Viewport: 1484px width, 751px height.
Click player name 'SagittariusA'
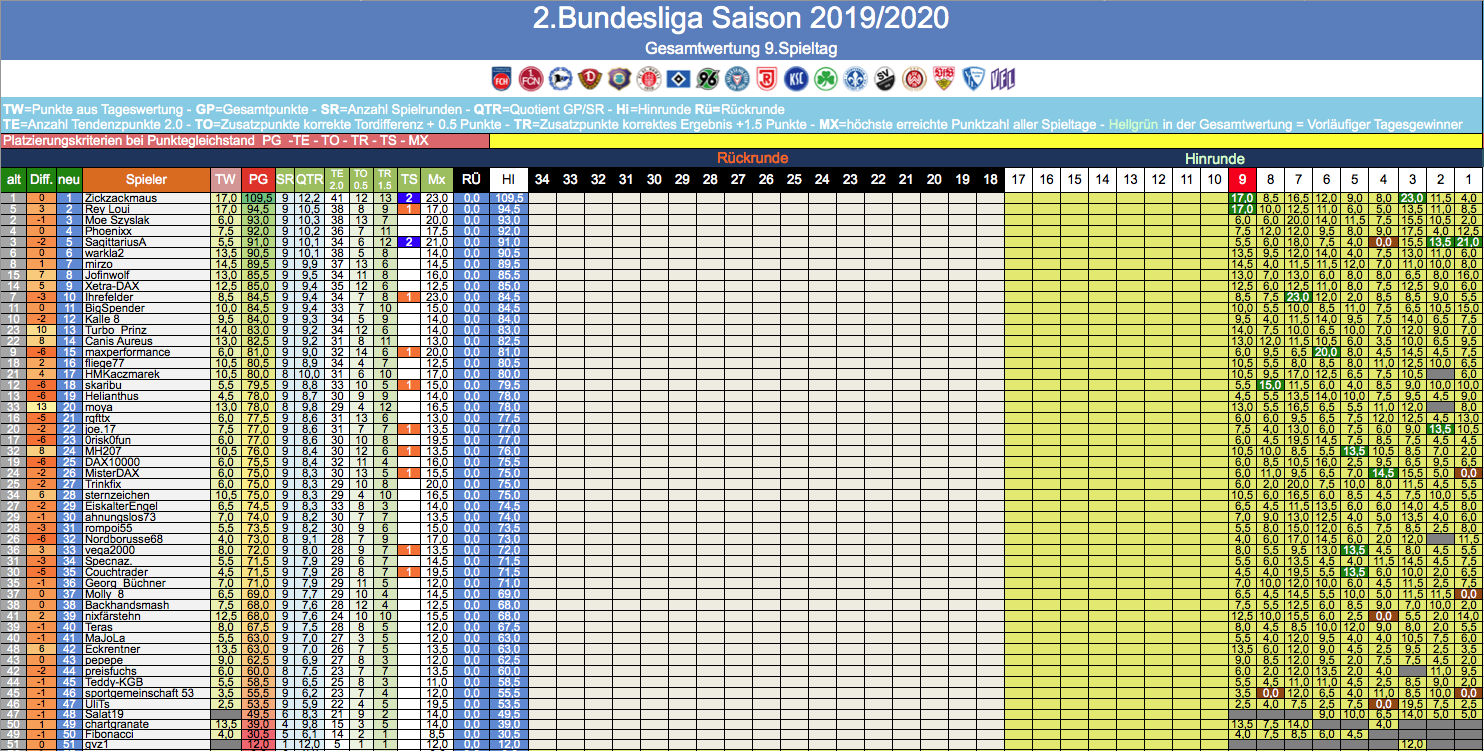coord(115,242)
